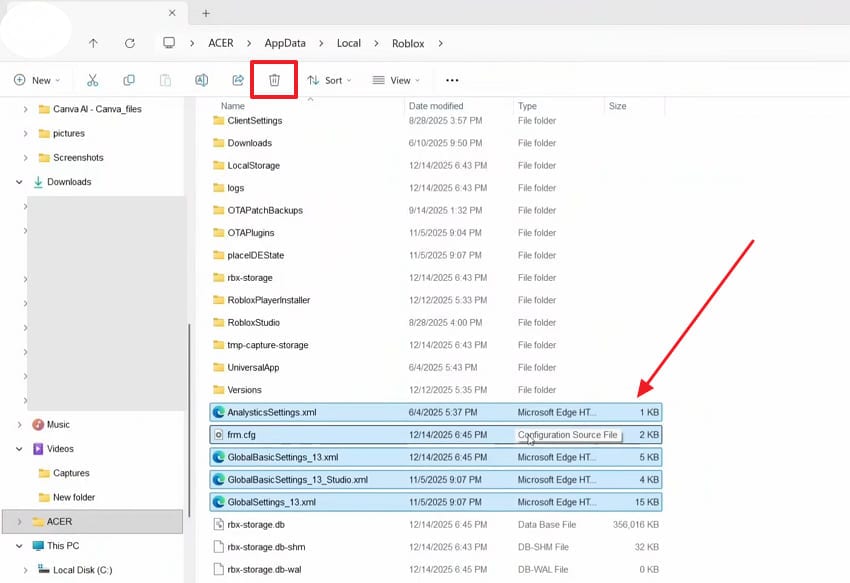Expand the Canva AI - Canva_files tree node
The image size is (850, 583).
(x=25, y=109)
